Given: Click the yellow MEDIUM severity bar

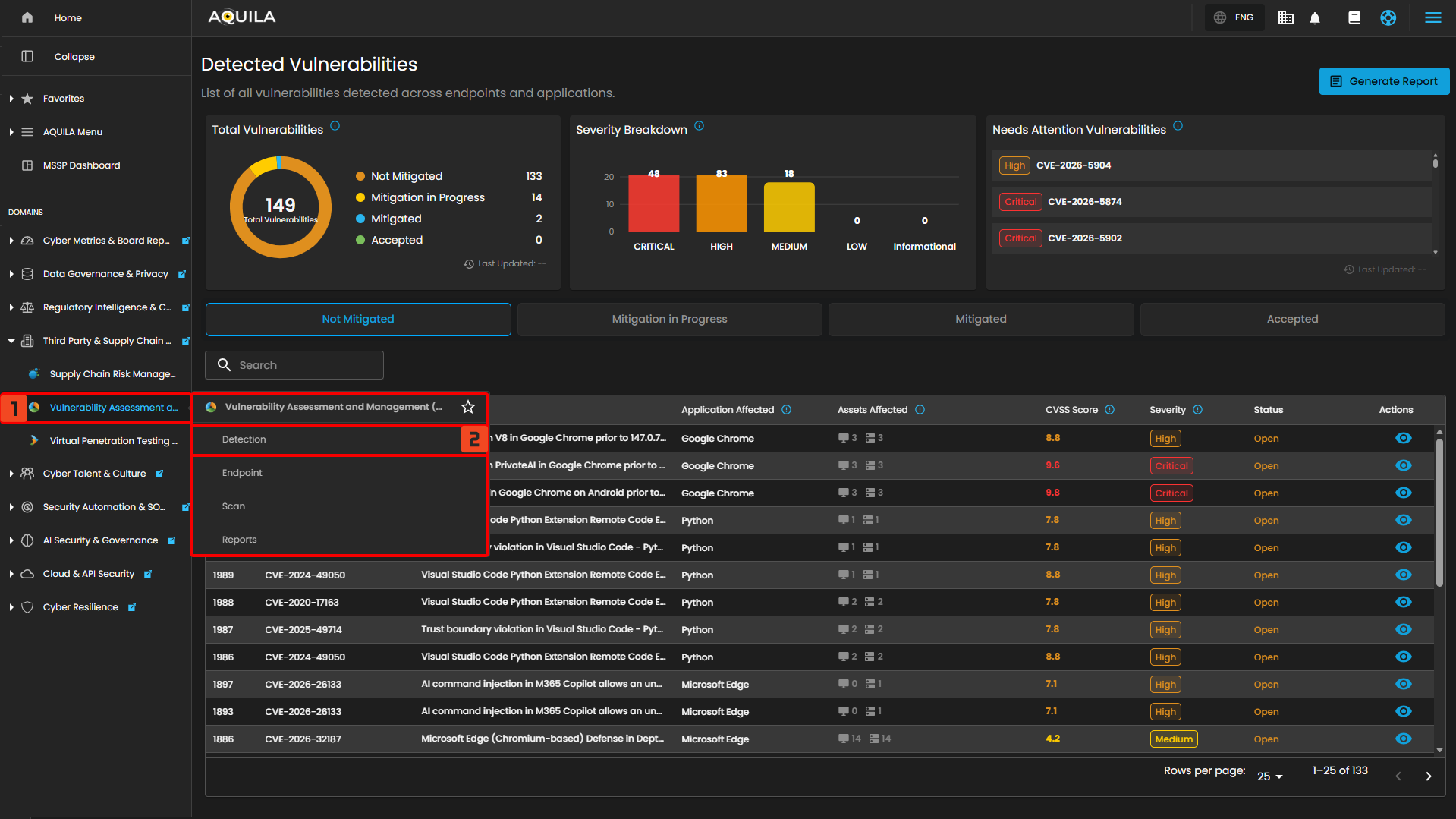Looking at the screenshot, I should 789,207.
